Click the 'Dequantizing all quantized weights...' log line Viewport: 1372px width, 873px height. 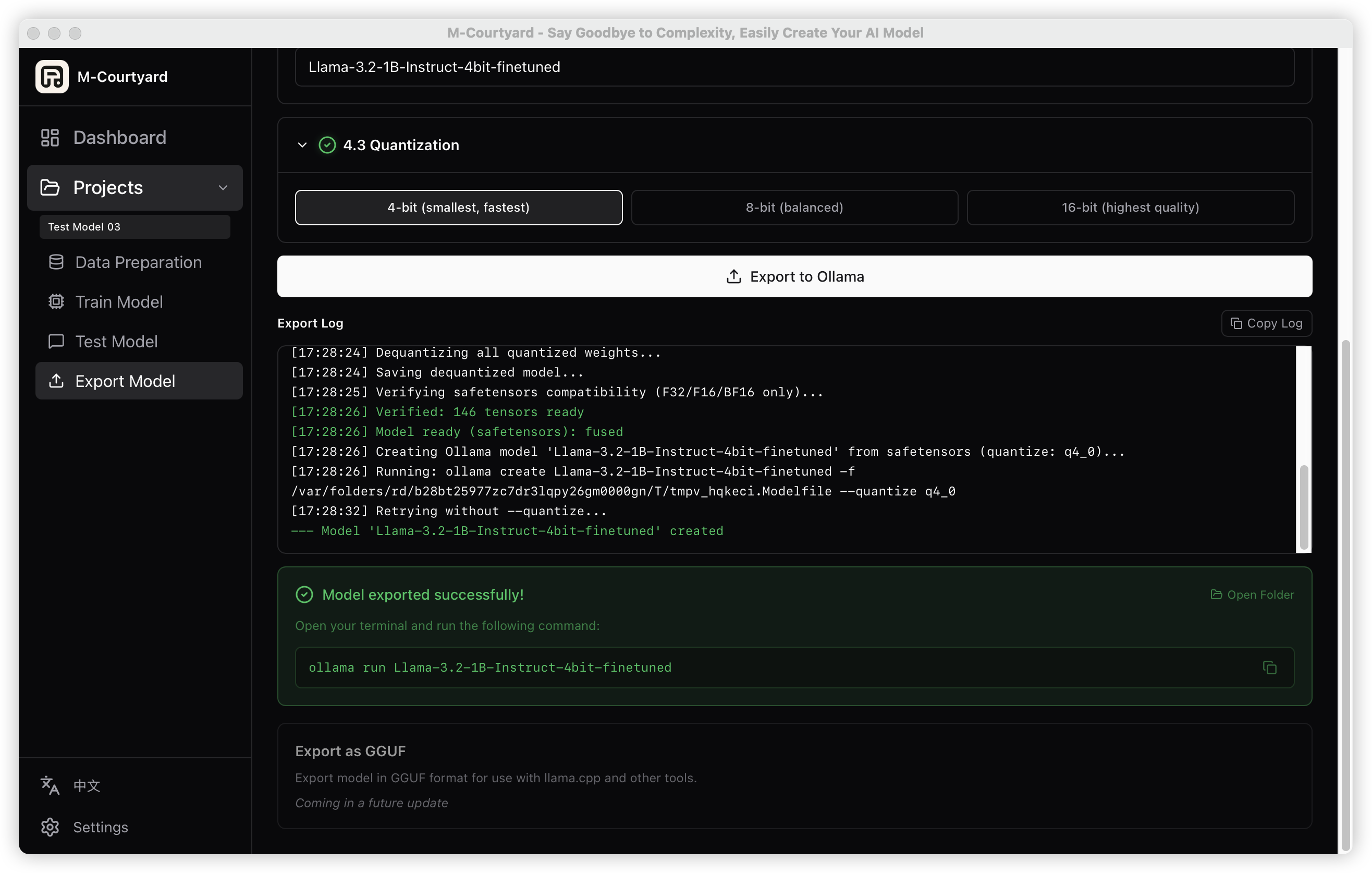[476, 353]
